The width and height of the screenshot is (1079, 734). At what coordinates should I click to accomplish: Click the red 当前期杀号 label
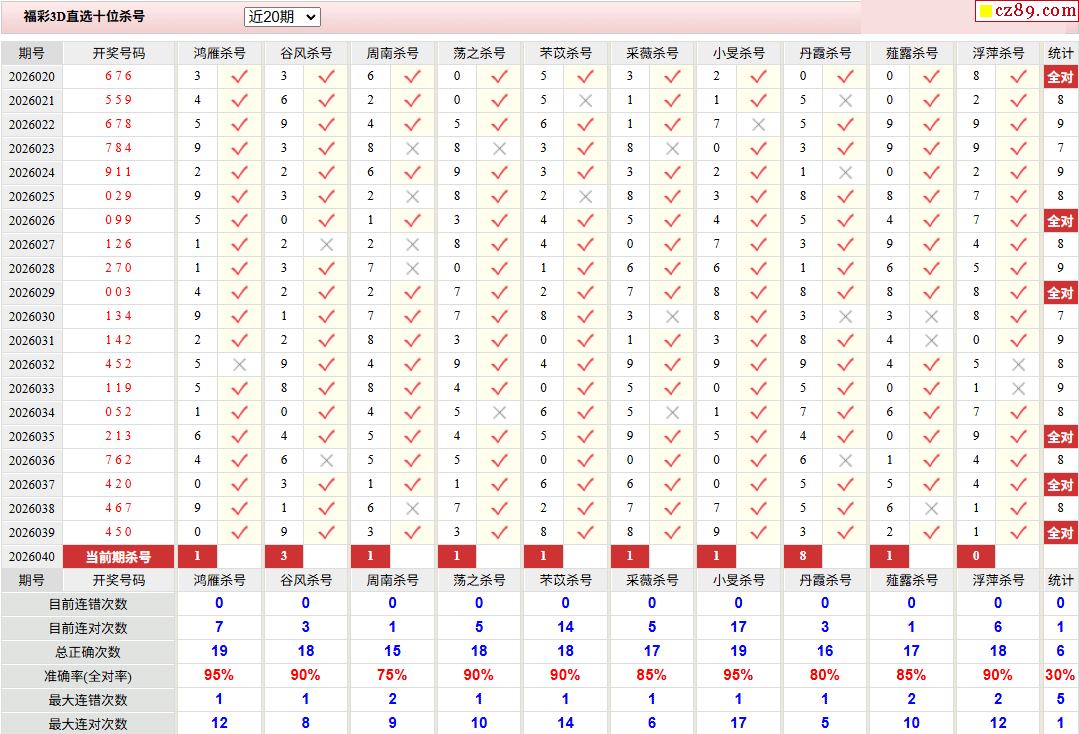[x=118, y=557]
